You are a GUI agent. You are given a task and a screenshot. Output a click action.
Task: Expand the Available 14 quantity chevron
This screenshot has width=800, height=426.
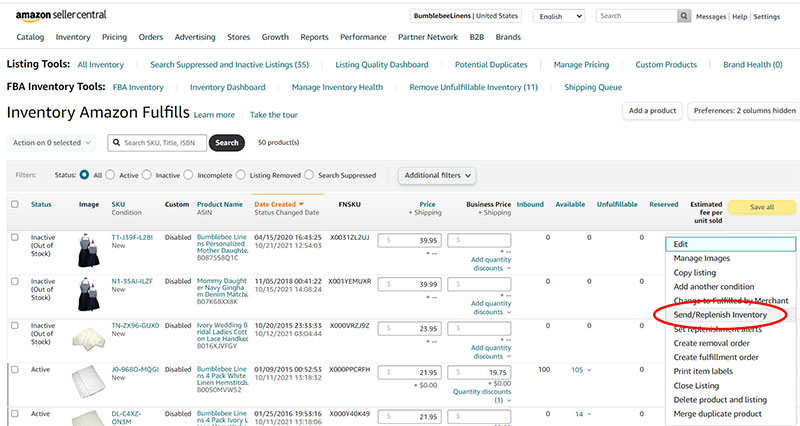click(x=589, y=414)
